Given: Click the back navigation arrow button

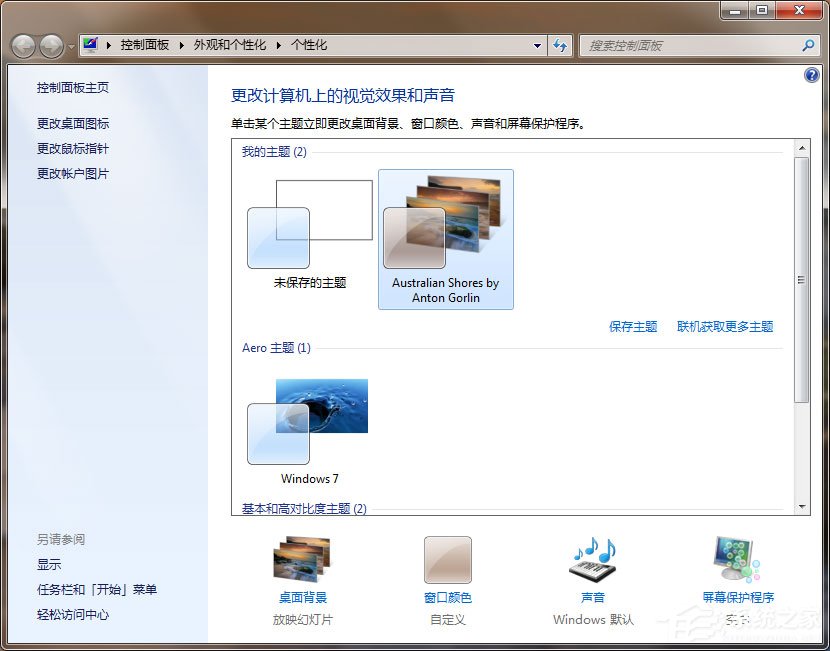Looking at the screenshot, I should (22, 45).
